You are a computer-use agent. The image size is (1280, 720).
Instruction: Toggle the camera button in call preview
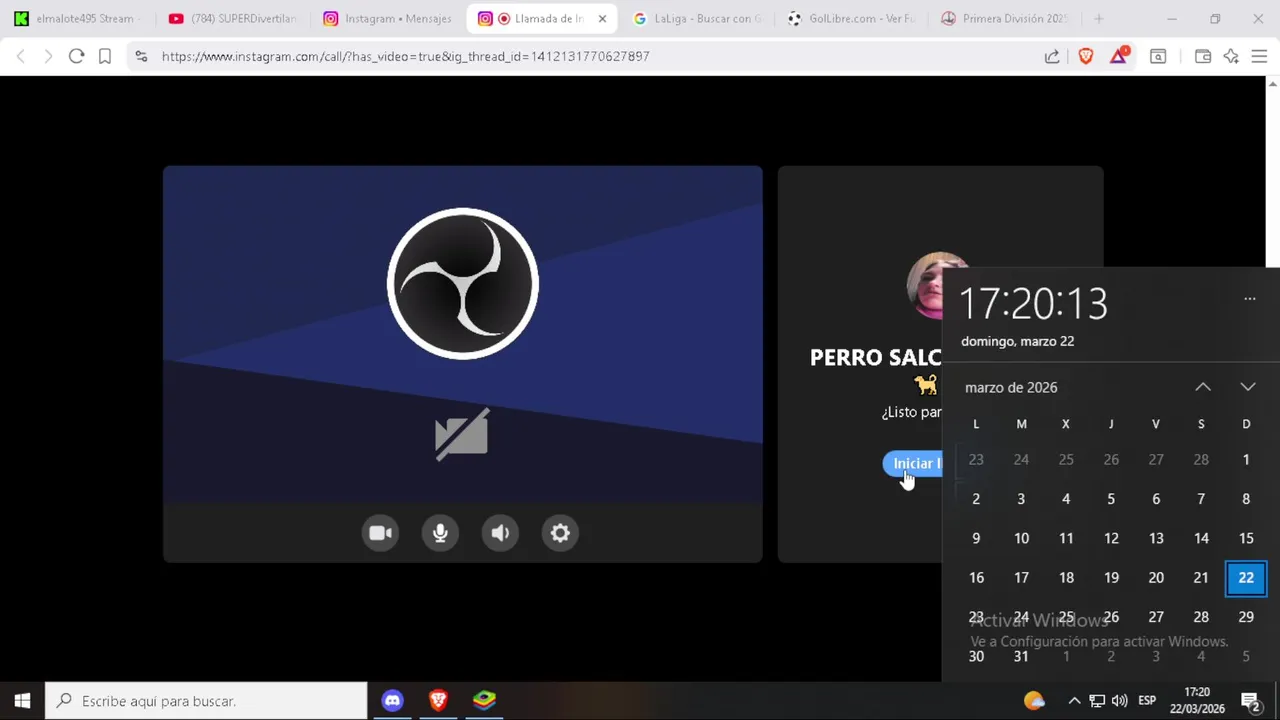tap(380, 533)
